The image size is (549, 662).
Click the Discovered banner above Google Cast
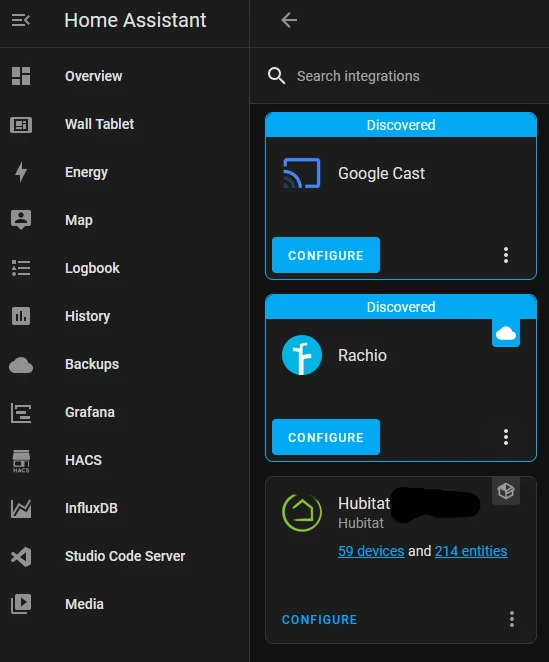tap(401, 125)
